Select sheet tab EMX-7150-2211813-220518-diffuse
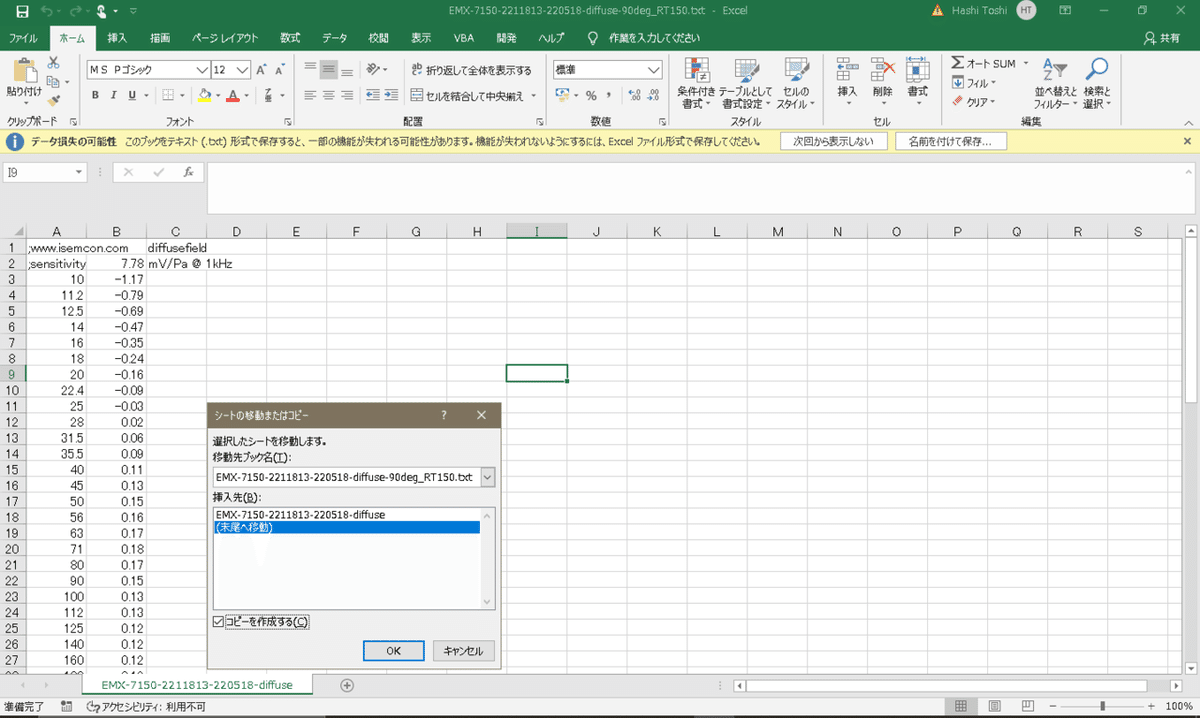 point(197,685)
